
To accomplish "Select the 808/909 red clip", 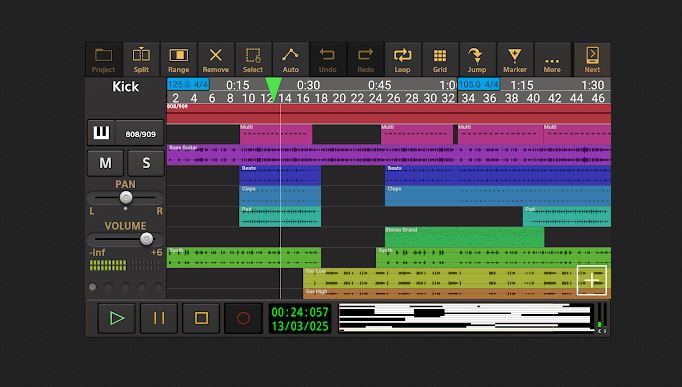I will (389, 114).
